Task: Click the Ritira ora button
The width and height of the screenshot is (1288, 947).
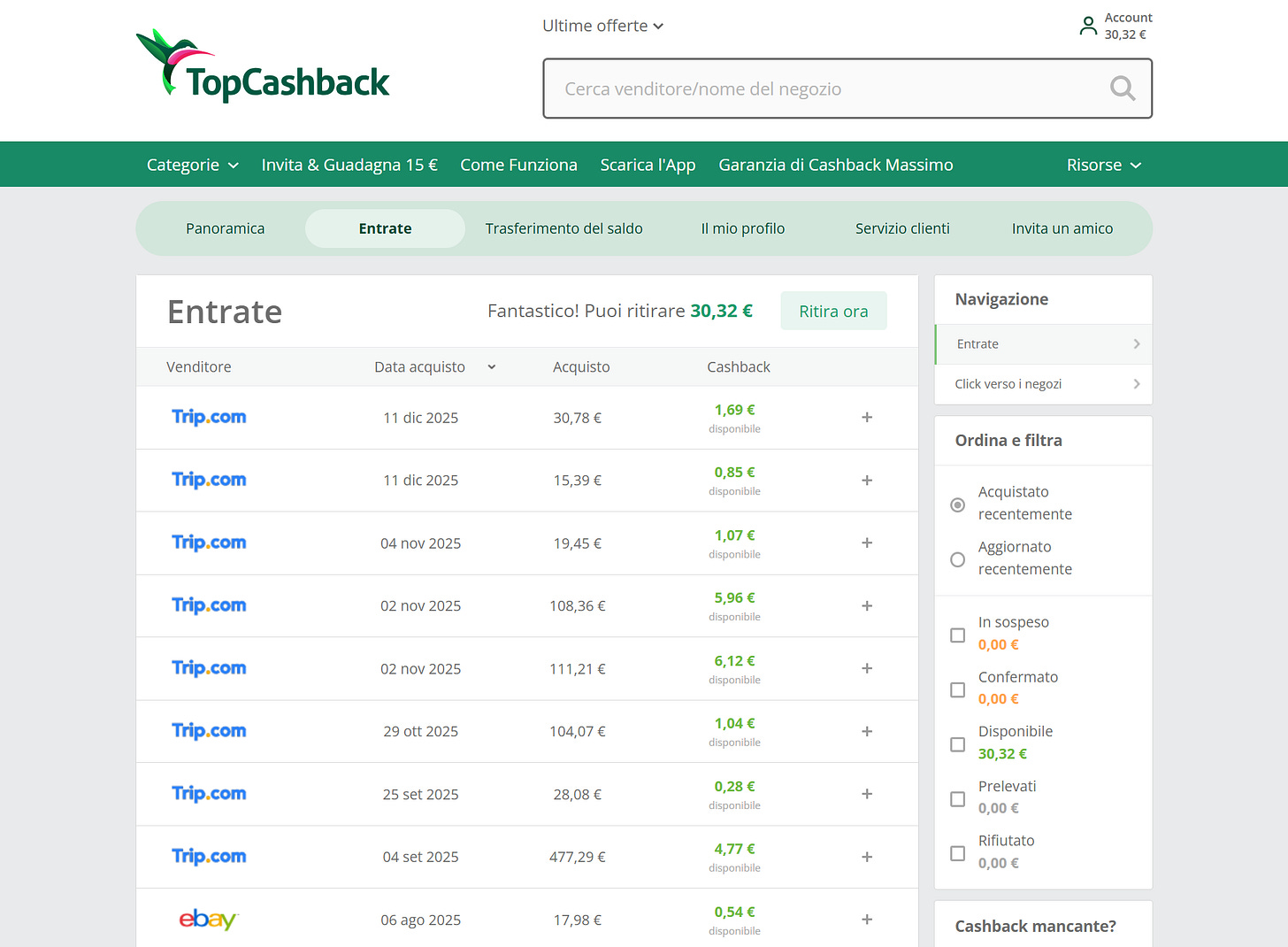Action: click(832, 311)
